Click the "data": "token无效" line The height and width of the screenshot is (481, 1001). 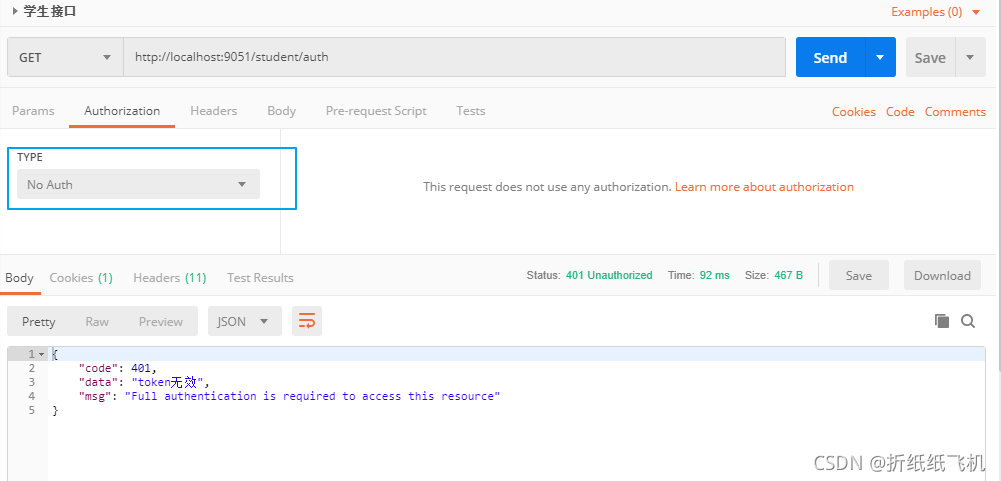tap(144, 382)
